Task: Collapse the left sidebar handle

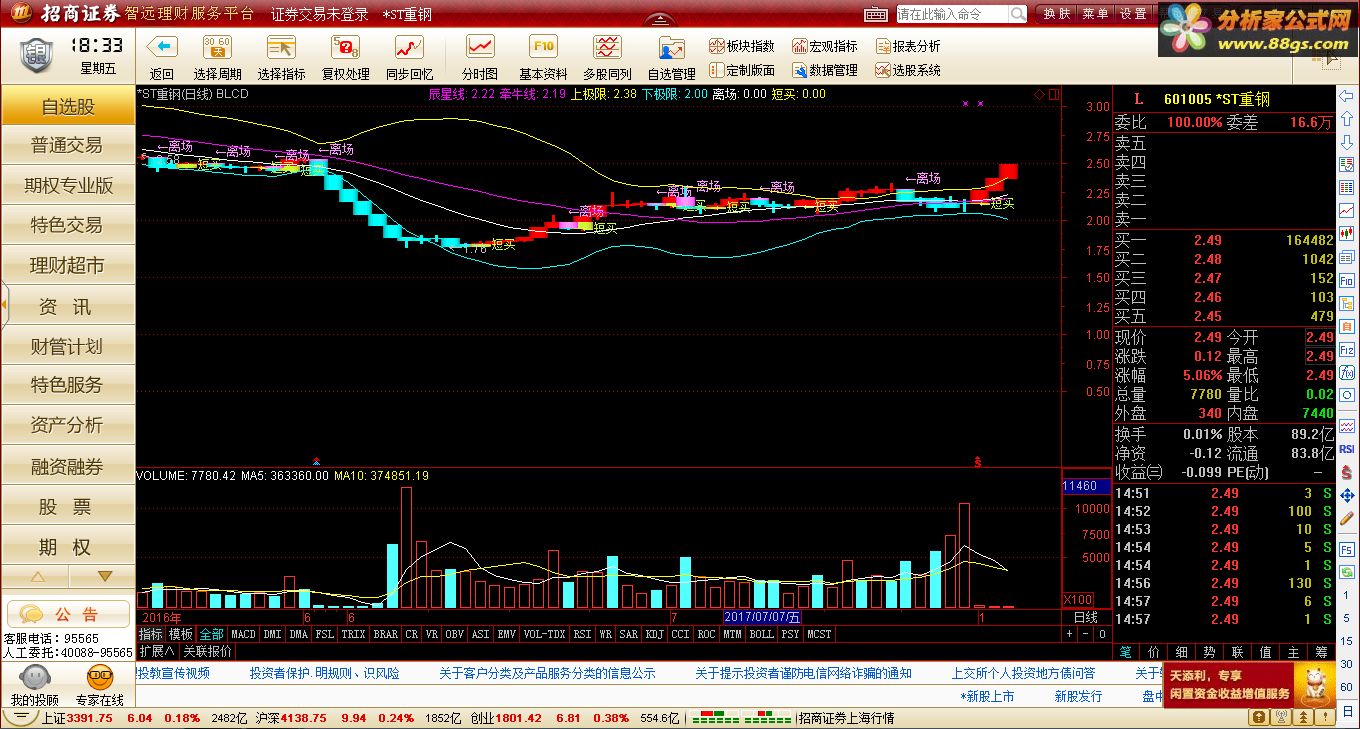Action: [x=3, y=303]
